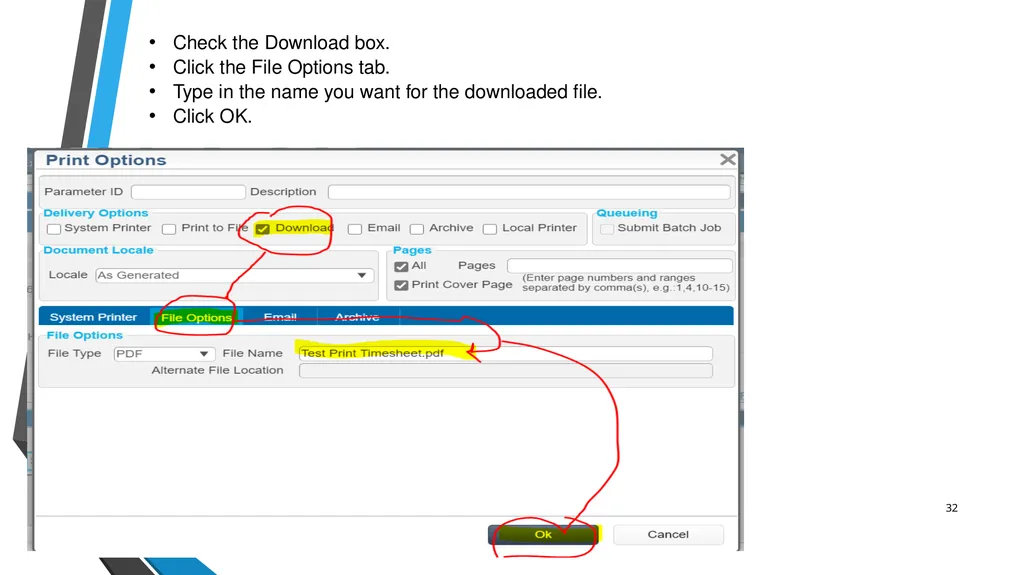Focus the File Name input field
The height and width of the screenshot is (575, 1024).
click(x=505, y=353)
